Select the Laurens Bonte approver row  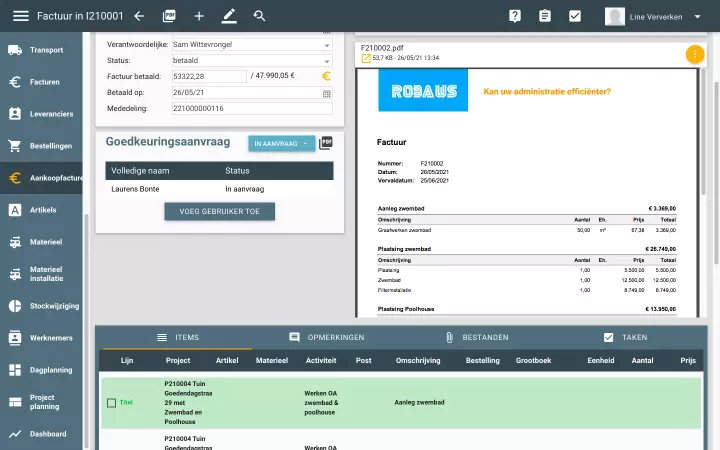click(x=219, y=189)
